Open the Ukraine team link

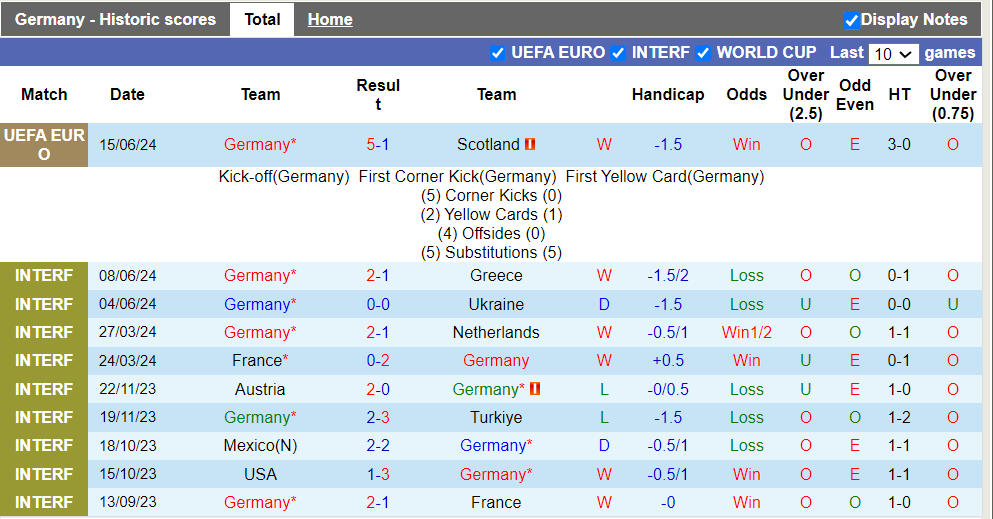point(496,304)
